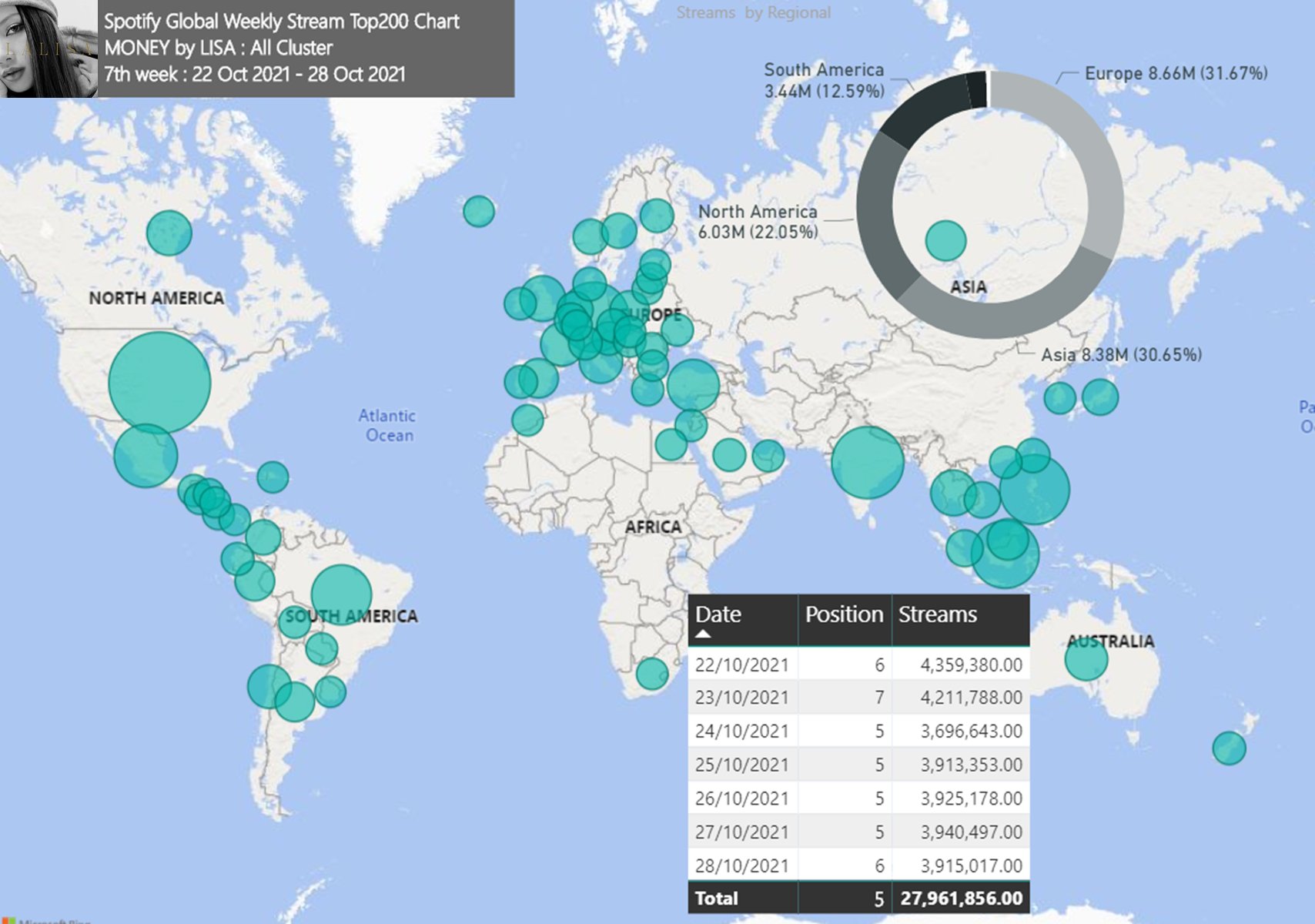Viewport: 1315px width, 924px height.
Task: Click the Europe 8.66M (31.67%) label
Action: coord(1176,73)
